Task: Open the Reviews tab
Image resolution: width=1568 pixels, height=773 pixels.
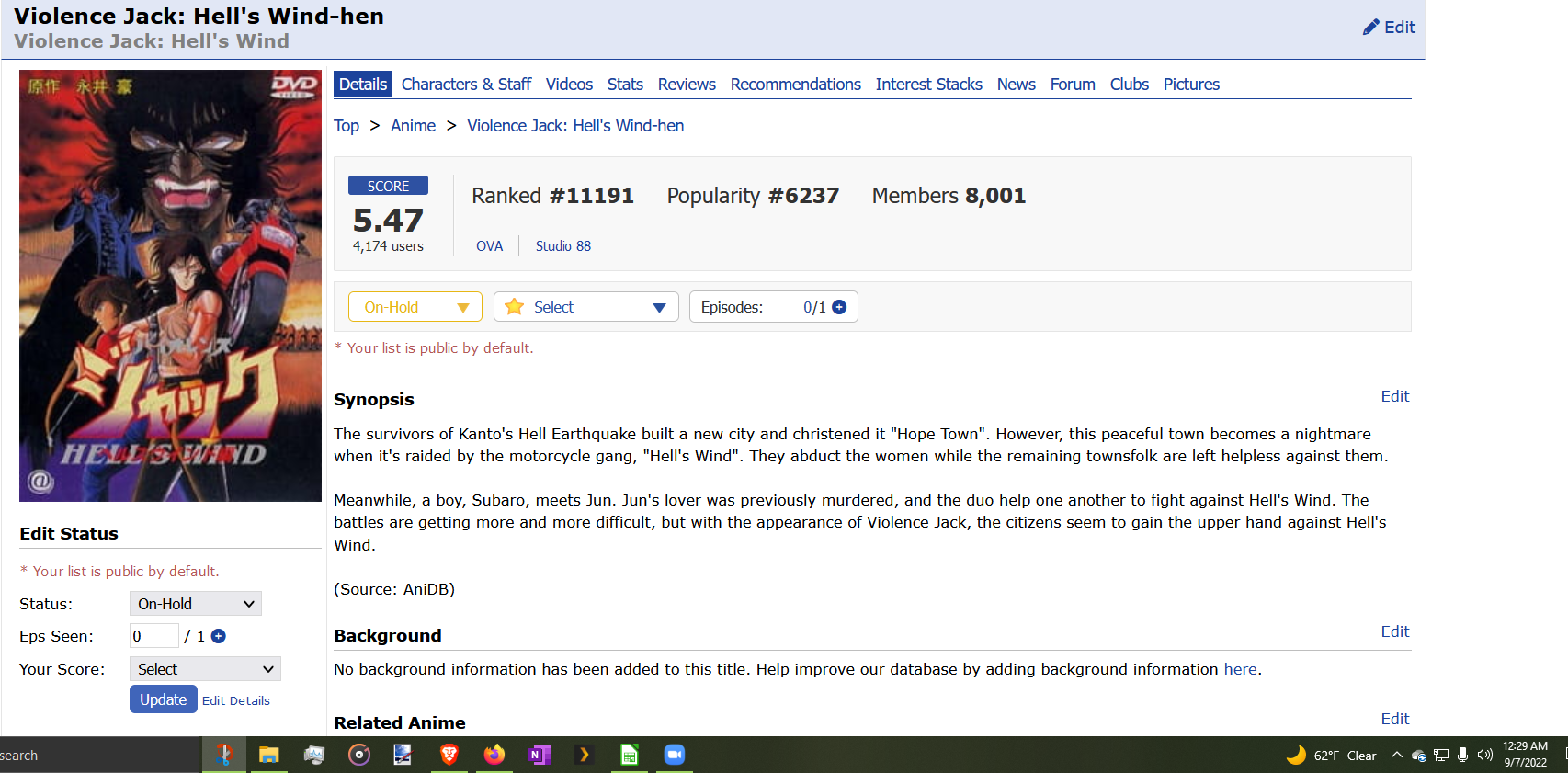Action: pos(687,85)
